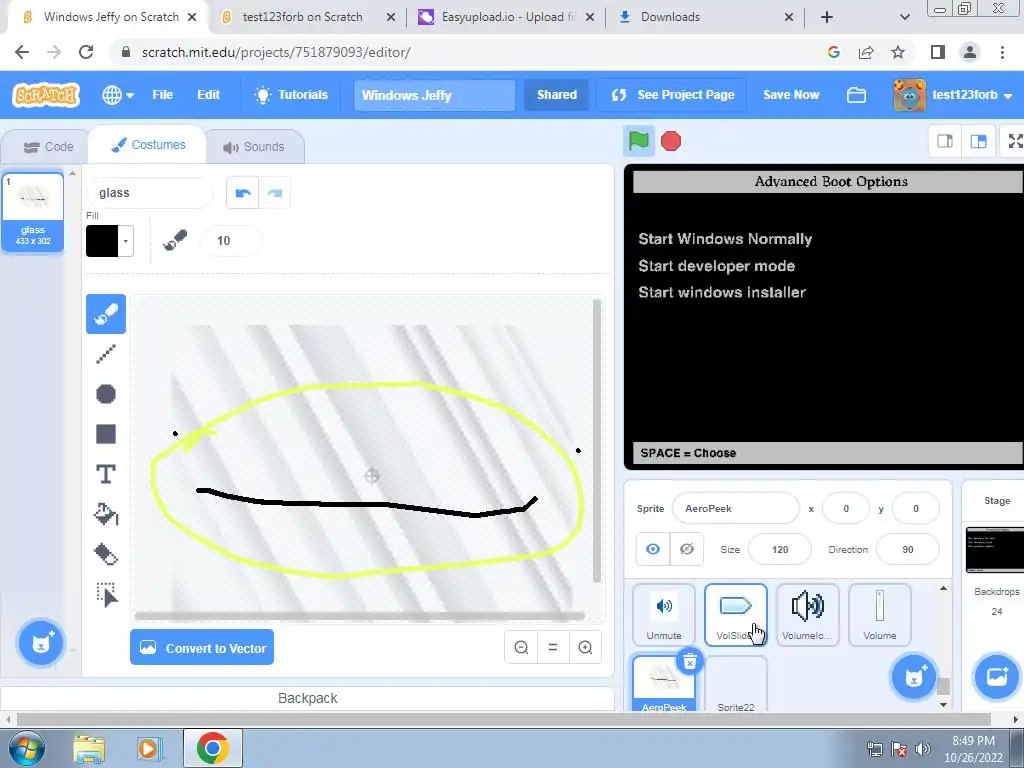Select the Fill bucket tool
Image resolution: width=1024 pixels, height=768 pixels.
[106, 514]
